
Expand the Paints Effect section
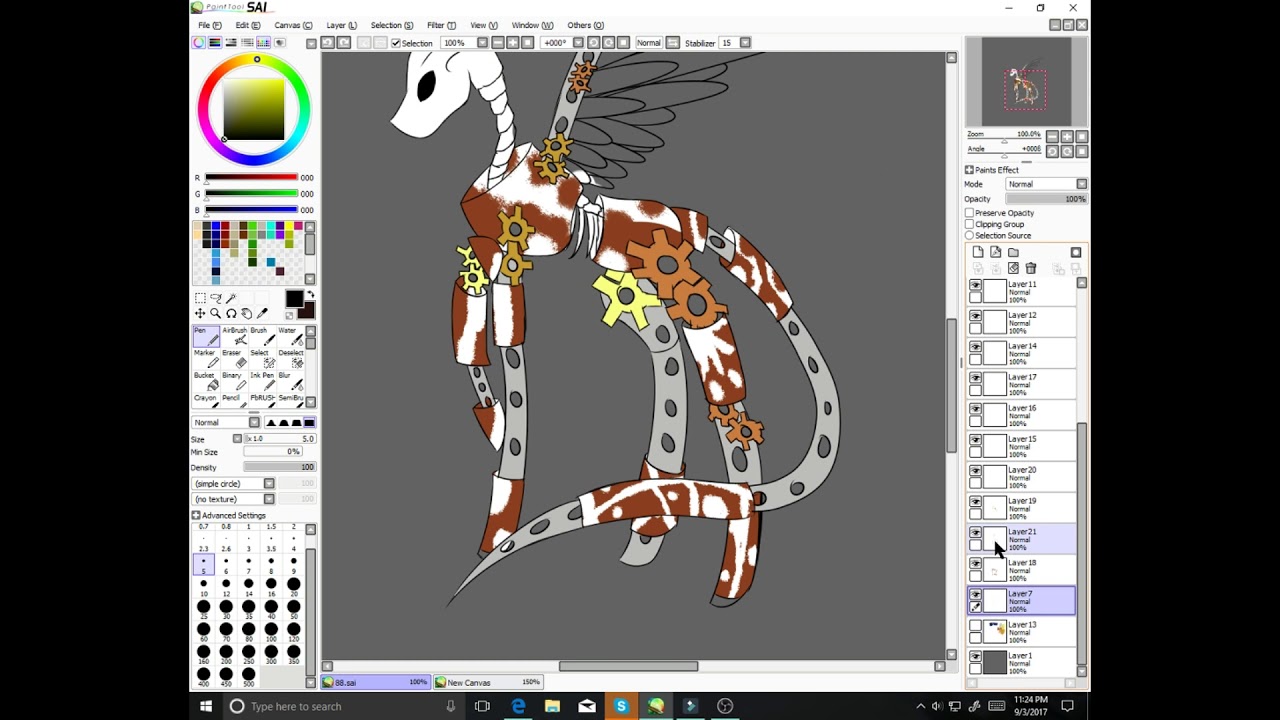969,170
